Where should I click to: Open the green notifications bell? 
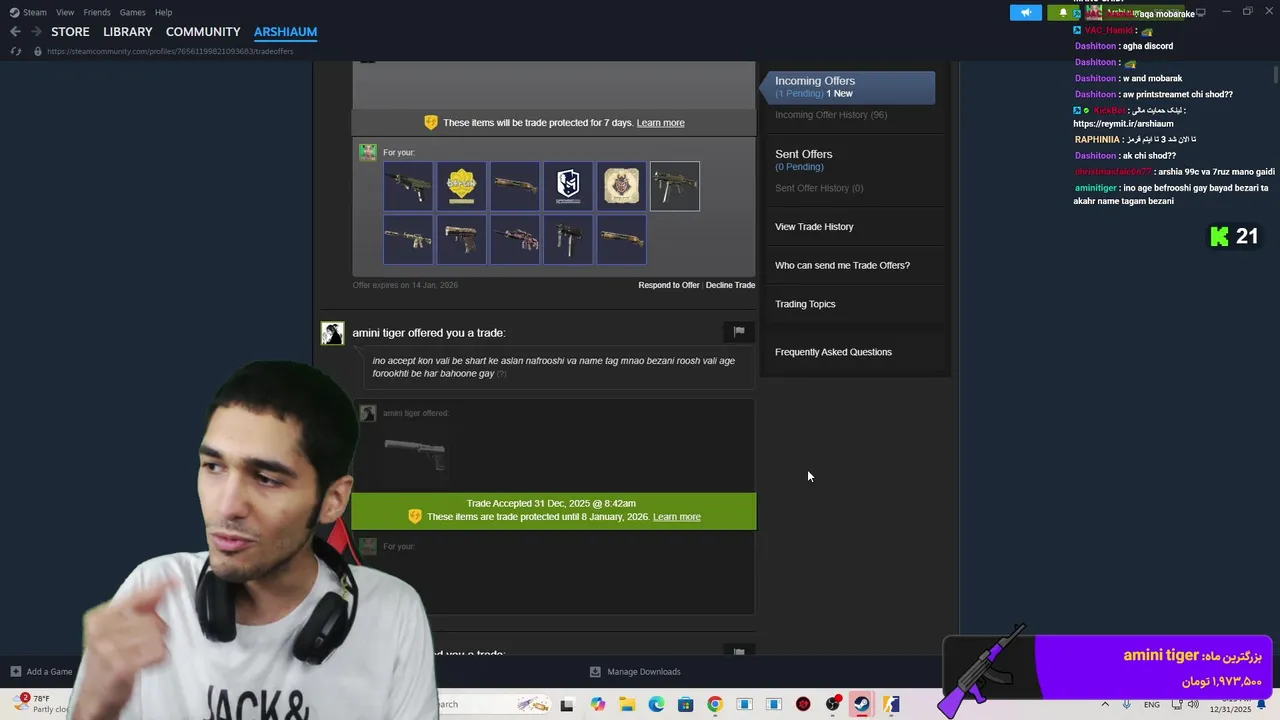point(1063,12)
